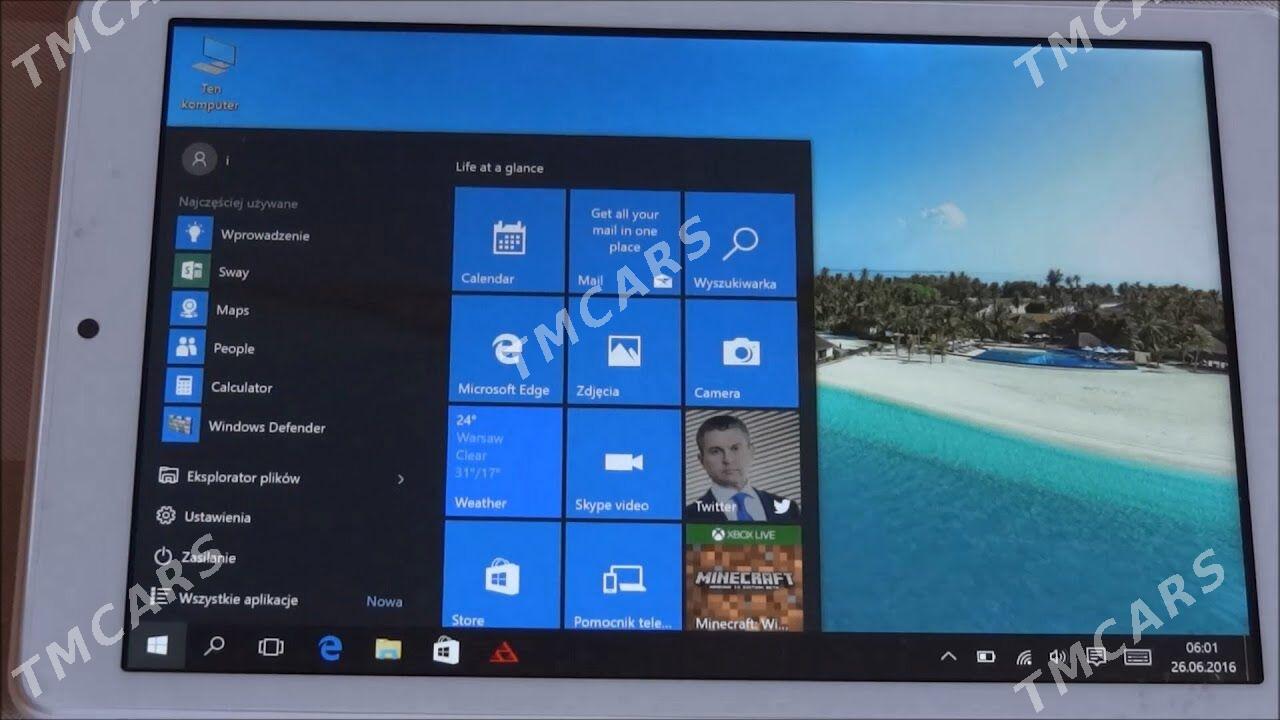Open the Zdjęcia photos tile
Screen dimensions: 1280x720
623,351
